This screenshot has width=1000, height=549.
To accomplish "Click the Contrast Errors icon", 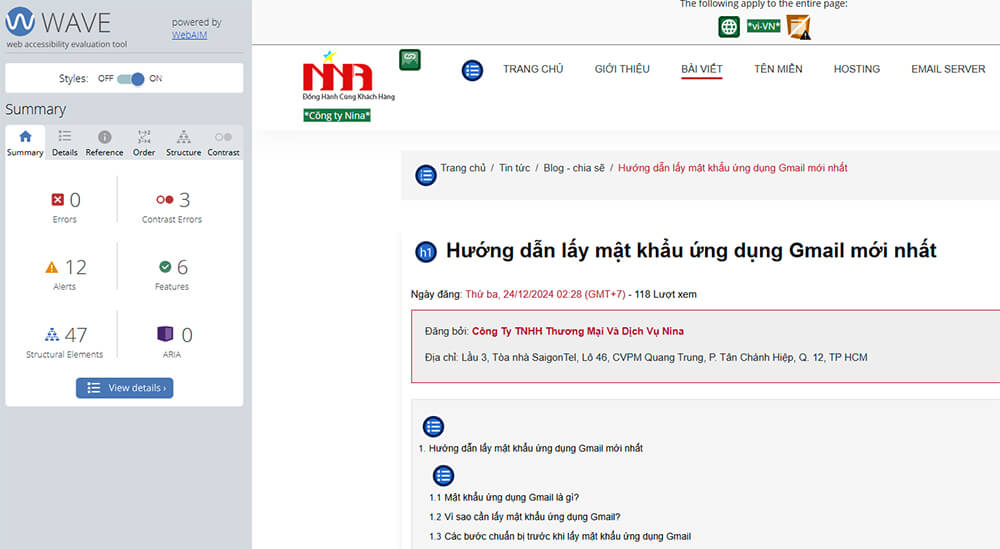I will click(x=165, y=200).
